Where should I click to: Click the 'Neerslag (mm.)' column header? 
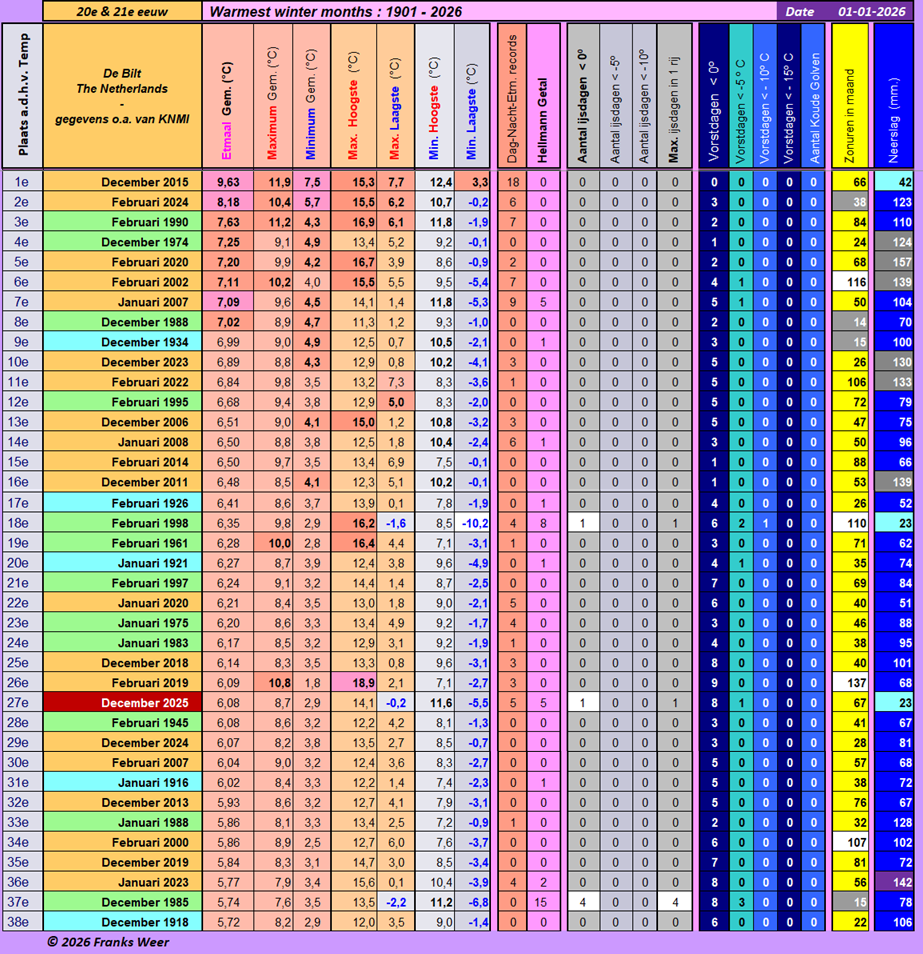tap(894, 96)
